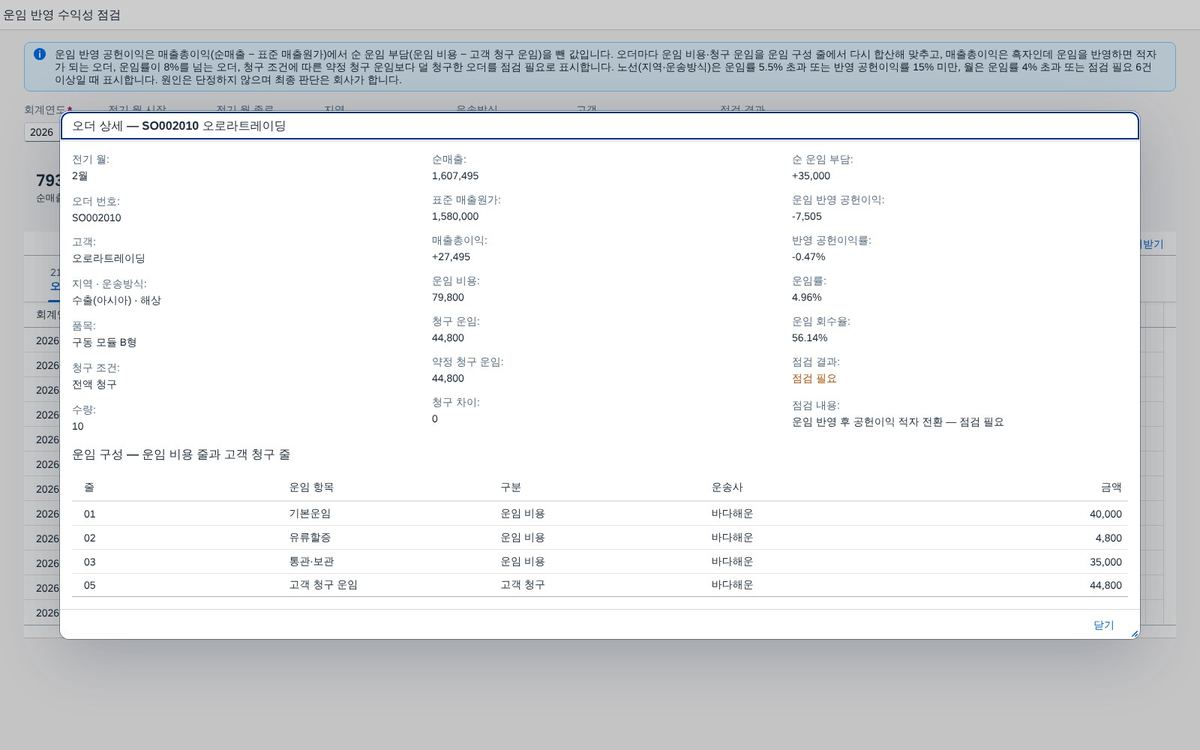
Task: Click 운임 비용 type in the 통관·보관 row
Action: tap(522, 562)
